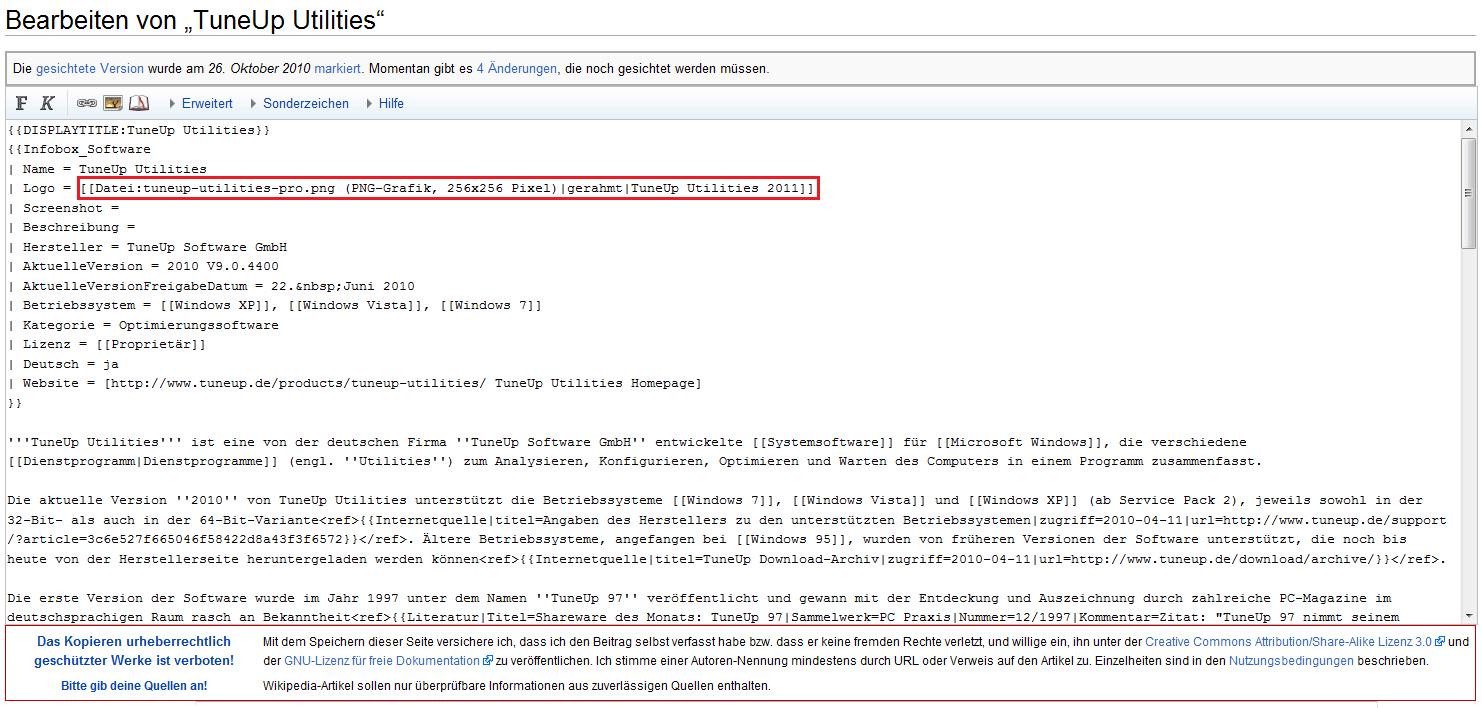The image size is (1482, 708).
Task: Click the Logo Datei:tuneup-utilities-pro.png text
Action: [449, 188]
